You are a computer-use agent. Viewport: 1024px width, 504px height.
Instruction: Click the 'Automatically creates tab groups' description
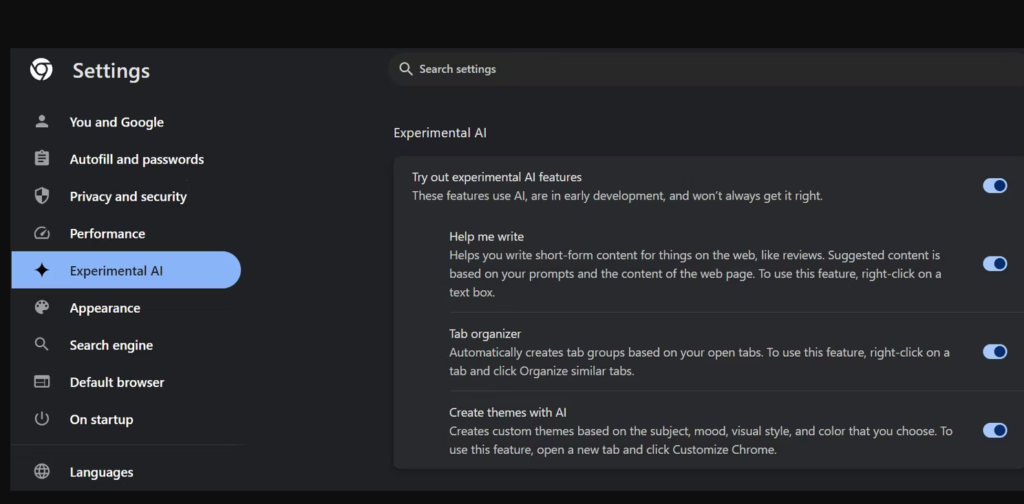pos(699,362)
